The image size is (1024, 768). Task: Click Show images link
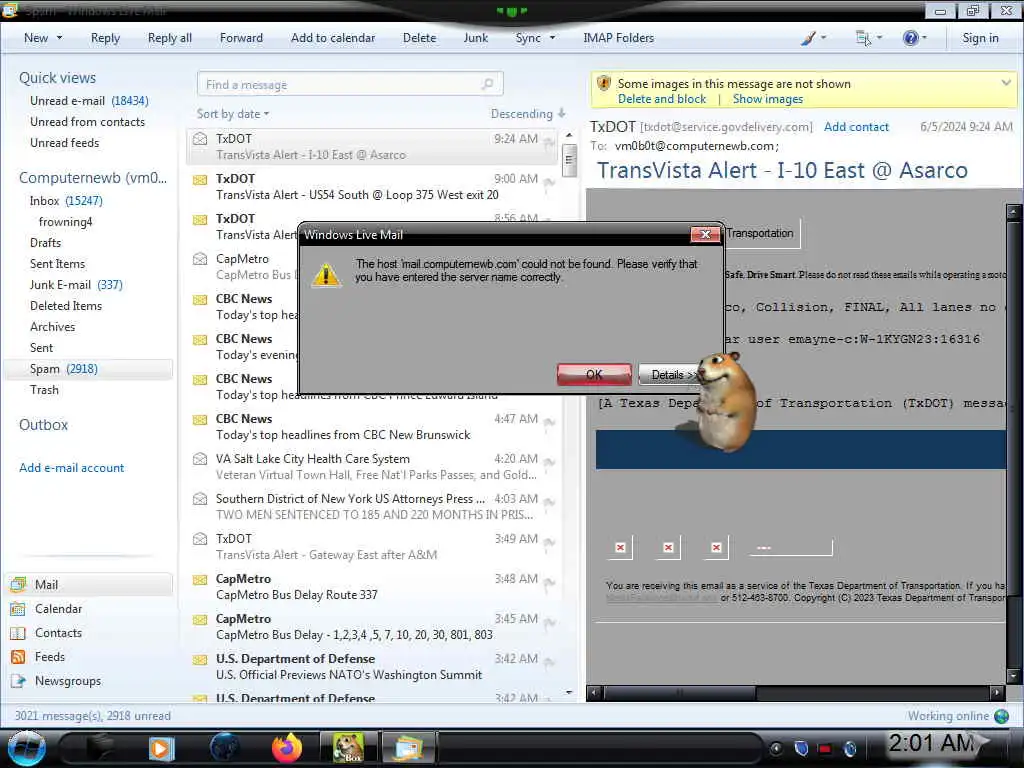click(767, 99)
